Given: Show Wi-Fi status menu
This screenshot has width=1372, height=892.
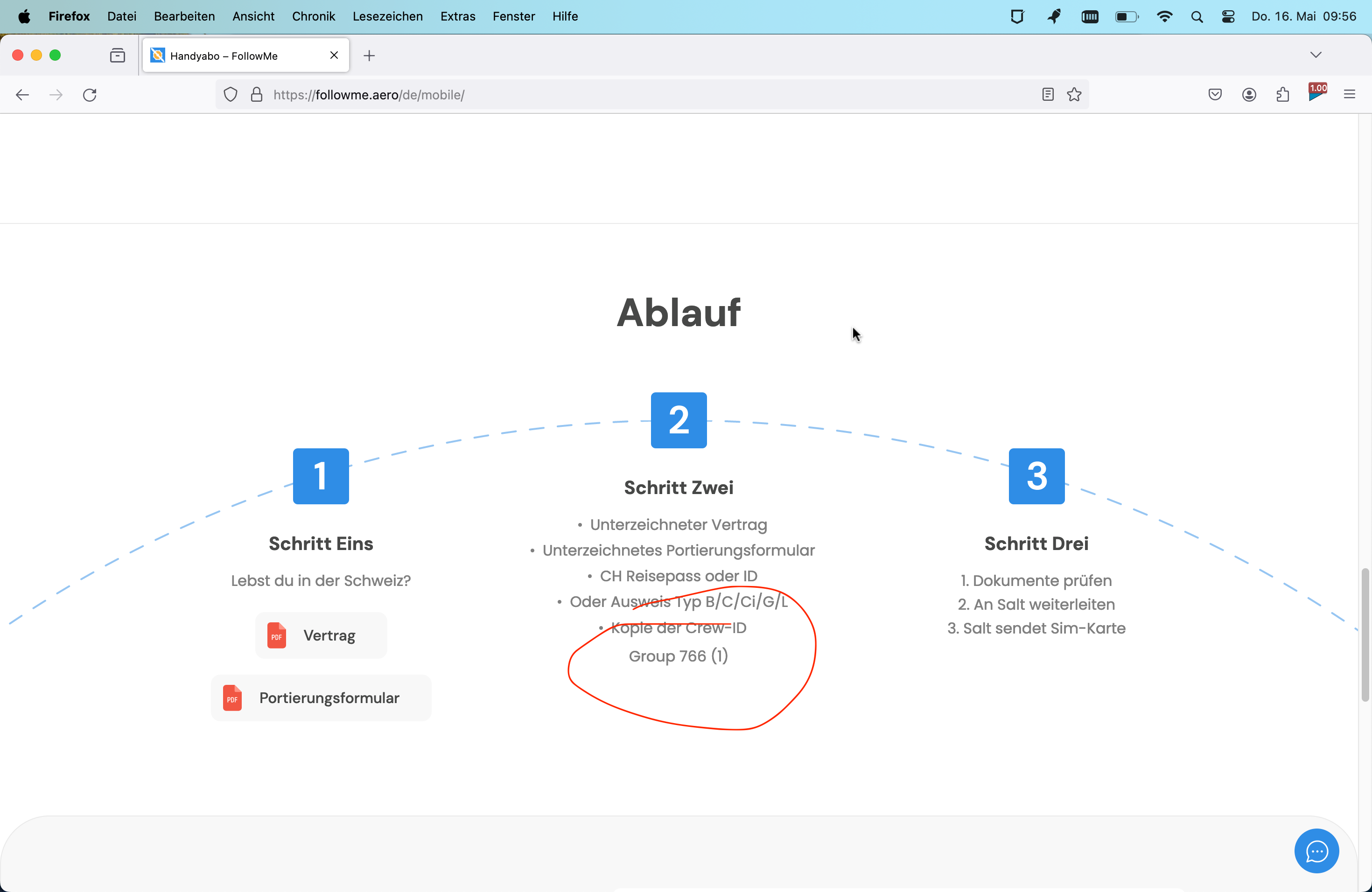Looking at the screenshot, I should click(x=1164, y=17).
